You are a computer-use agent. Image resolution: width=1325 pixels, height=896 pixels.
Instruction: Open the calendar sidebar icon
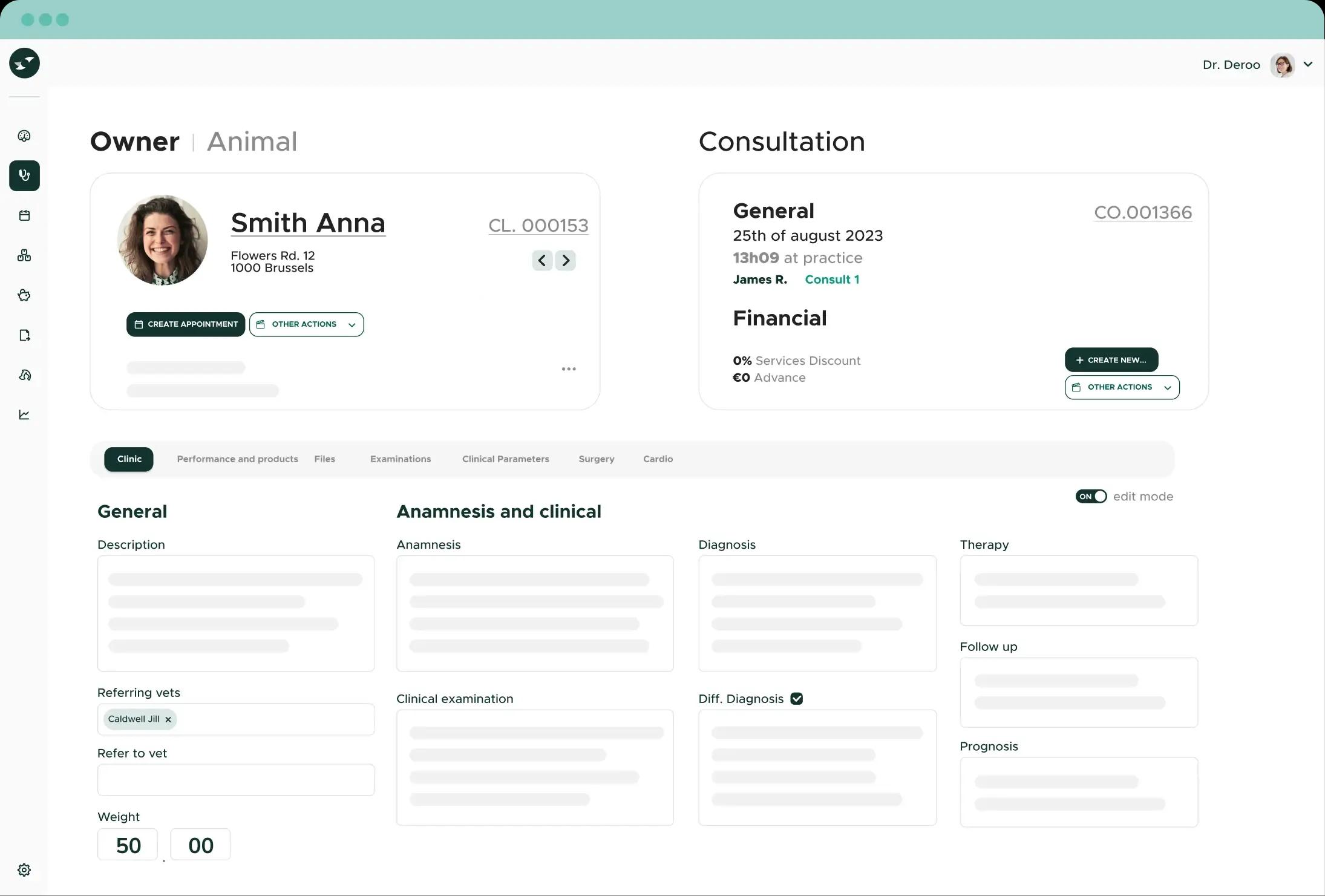pyautogui.click(x=24, y=215)
